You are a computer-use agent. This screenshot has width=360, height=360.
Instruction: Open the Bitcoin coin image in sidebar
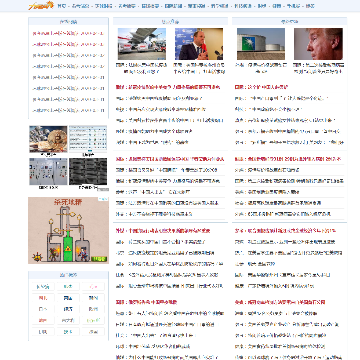[48, 139]
